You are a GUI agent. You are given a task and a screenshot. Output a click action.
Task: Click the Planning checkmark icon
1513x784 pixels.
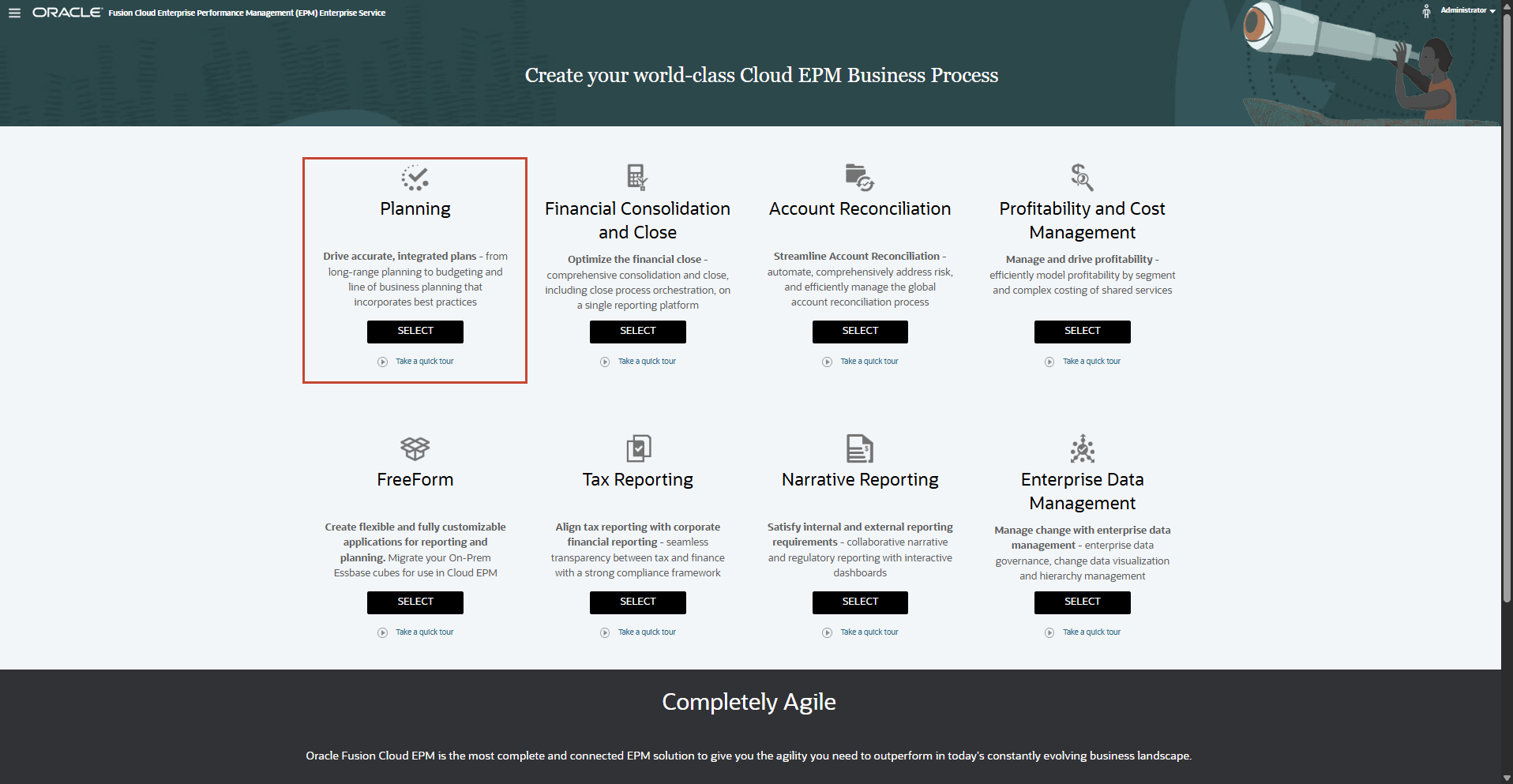tap(415, 177)
